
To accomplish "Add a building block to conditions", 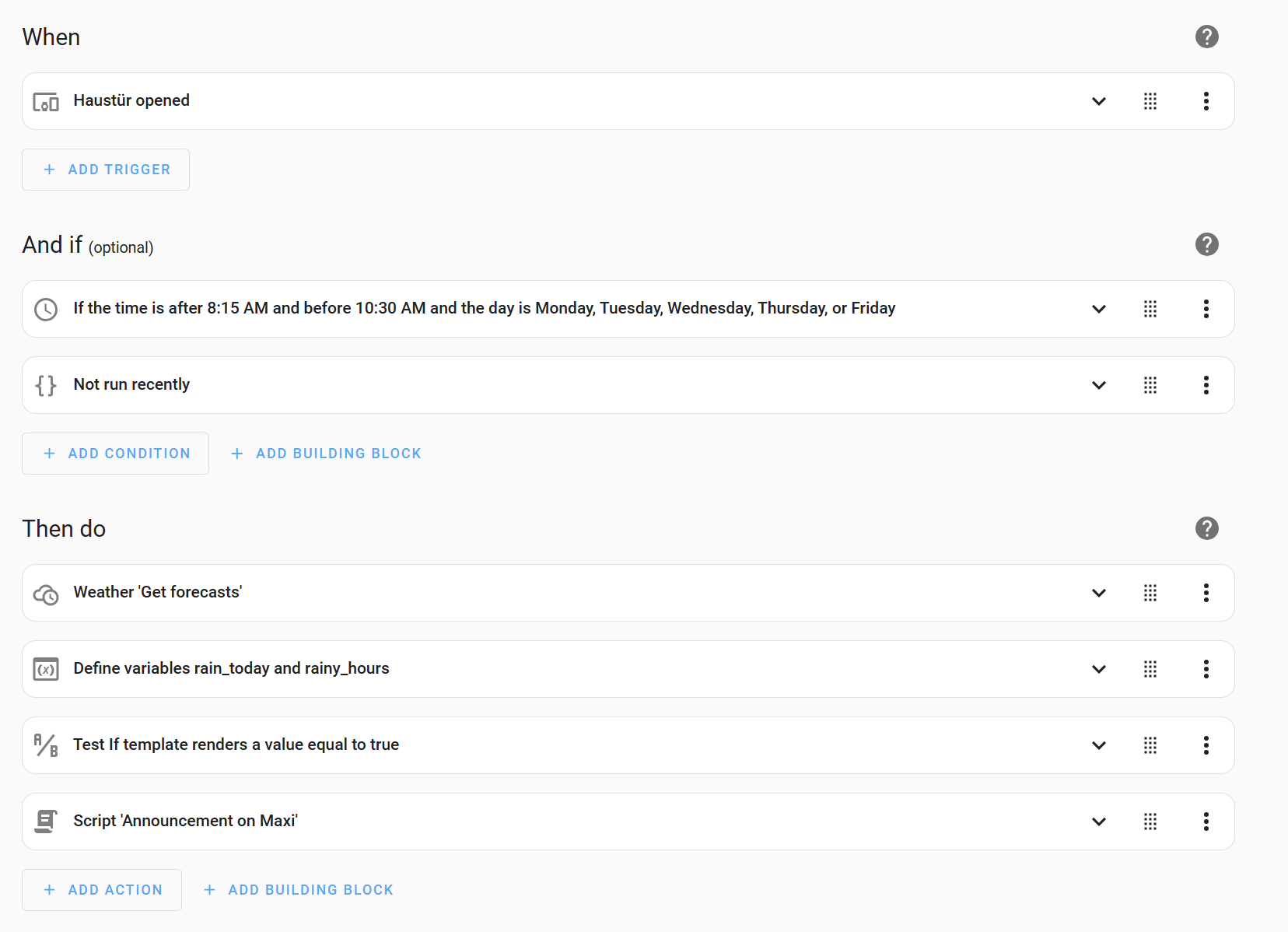I will click(327, 454).
